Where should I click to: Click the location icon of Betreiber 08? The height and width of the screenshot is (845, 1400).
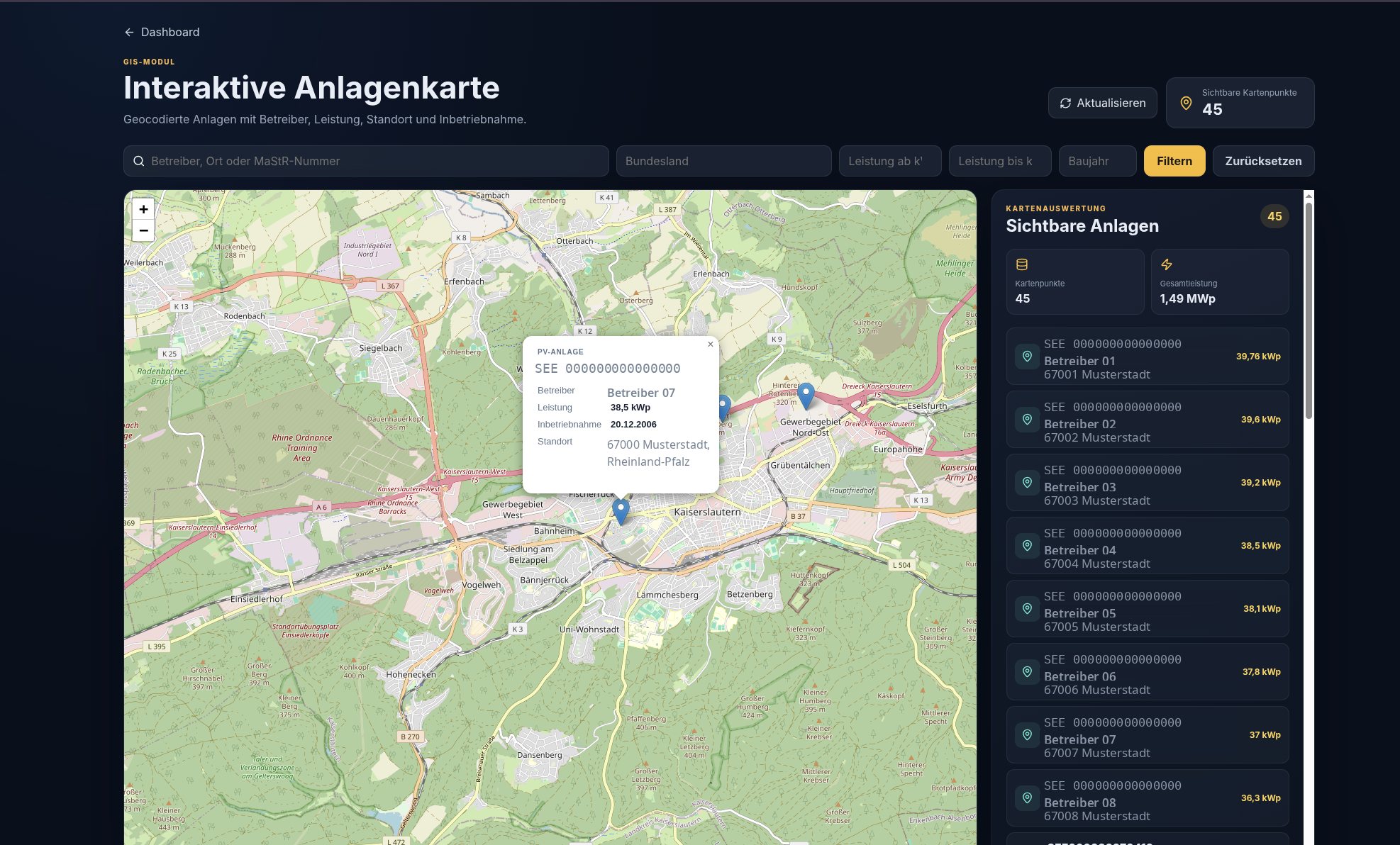pyautogui.click(x=1027, y=798)
